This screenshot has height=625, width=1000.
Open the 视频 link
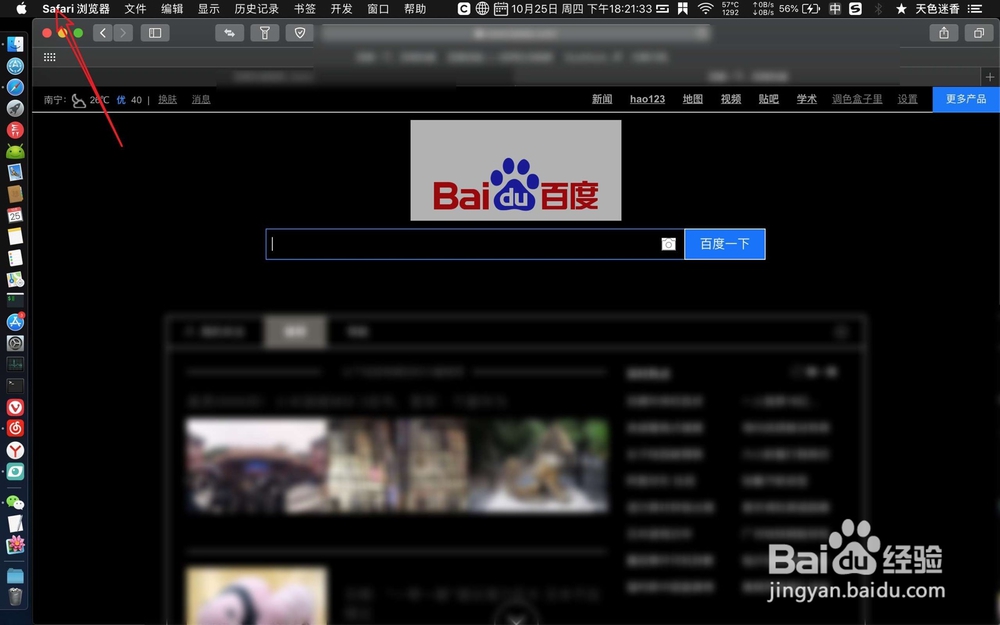coord(731,99)
